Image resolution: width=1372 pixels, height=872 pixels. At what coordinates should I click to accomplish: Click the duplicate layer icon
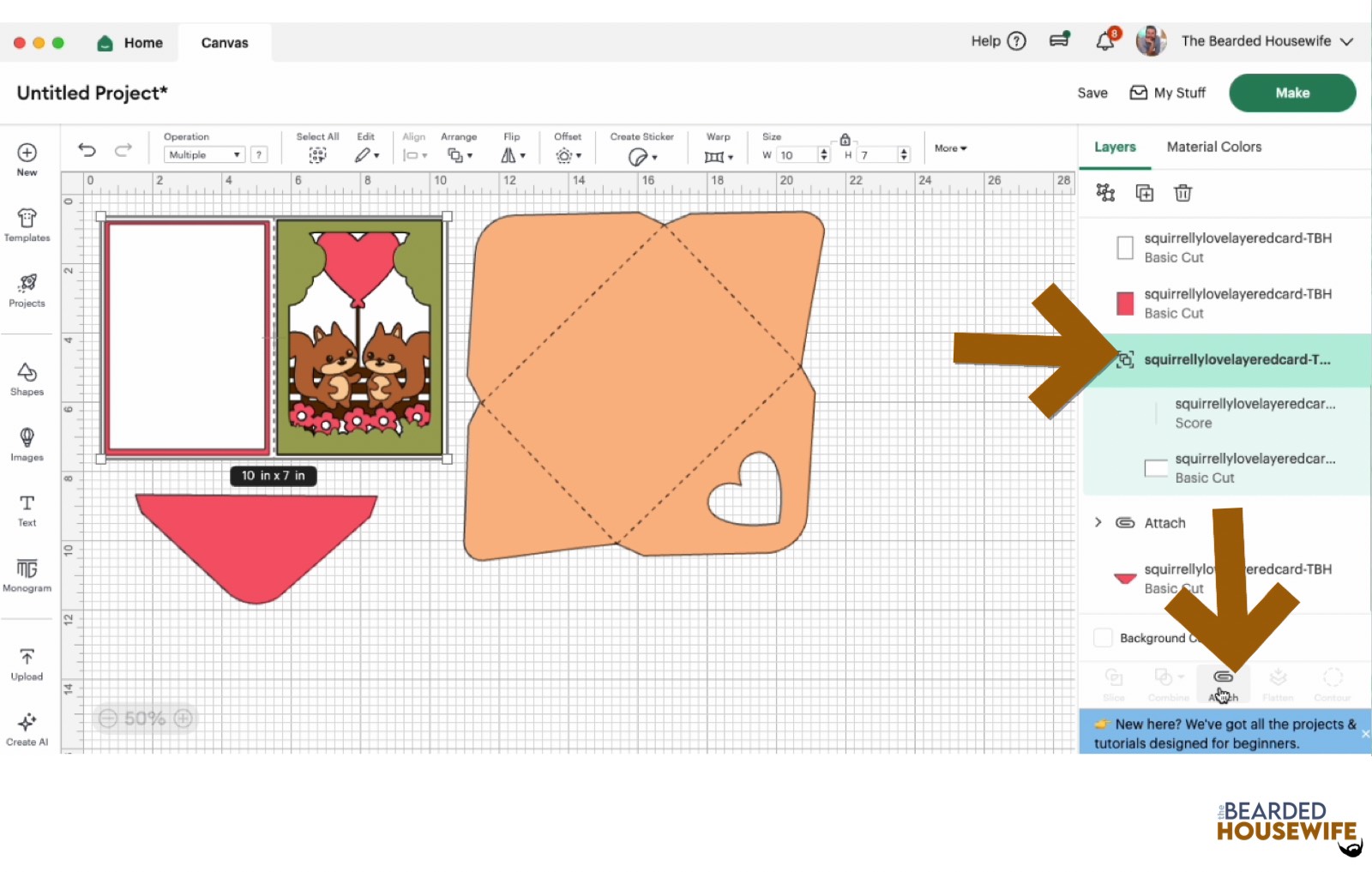tap(1144, 193)
